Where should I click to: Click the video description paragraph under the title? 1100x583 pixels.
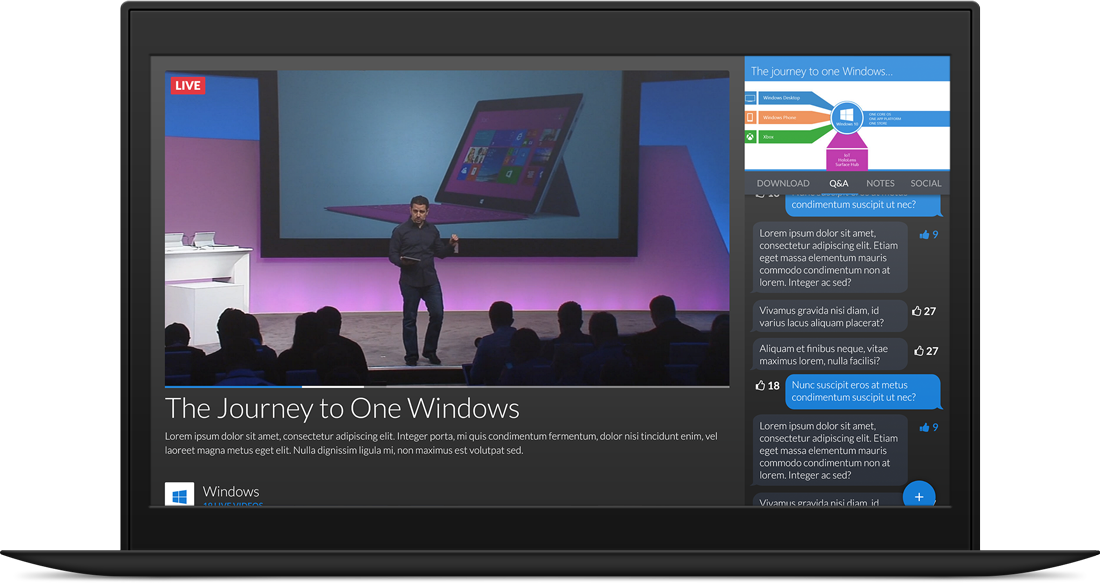[x=441, y=443]
